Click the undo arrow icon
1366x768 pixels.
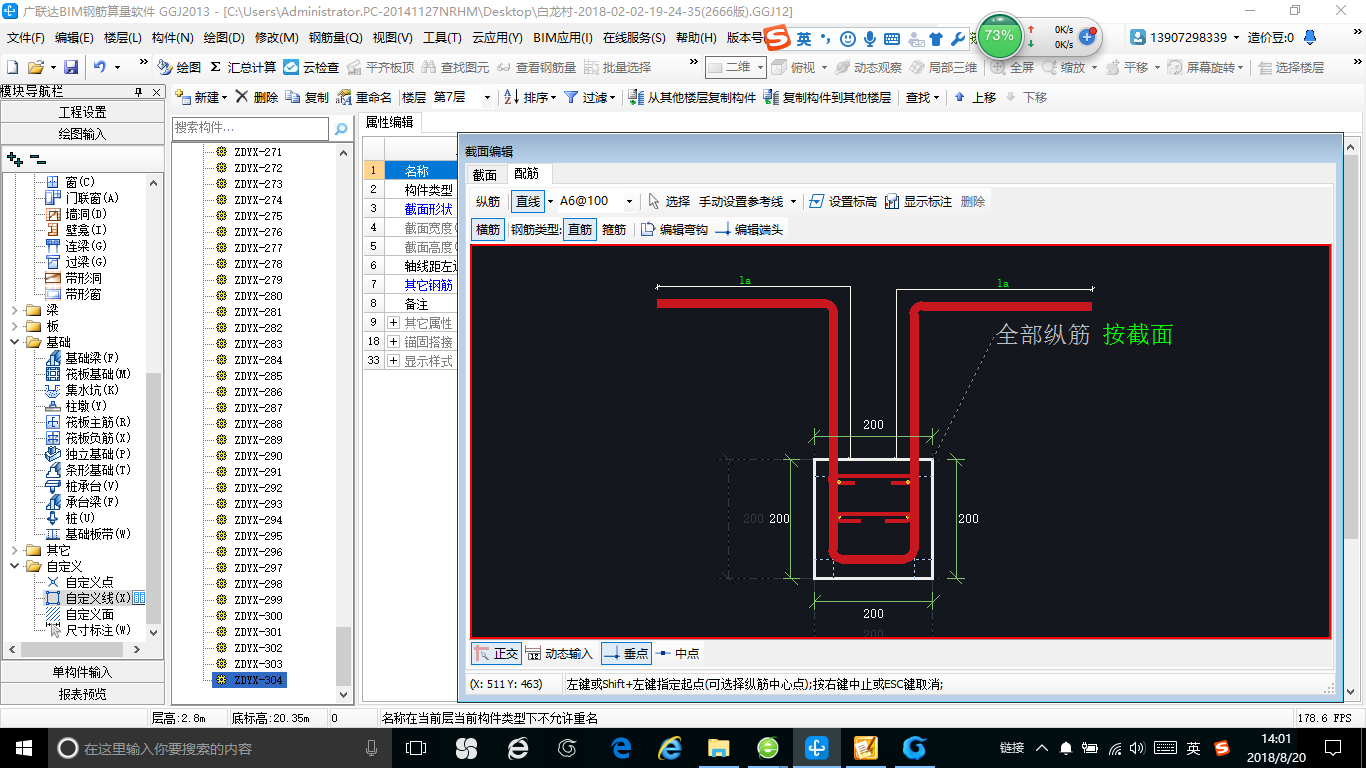pos(100,67)
